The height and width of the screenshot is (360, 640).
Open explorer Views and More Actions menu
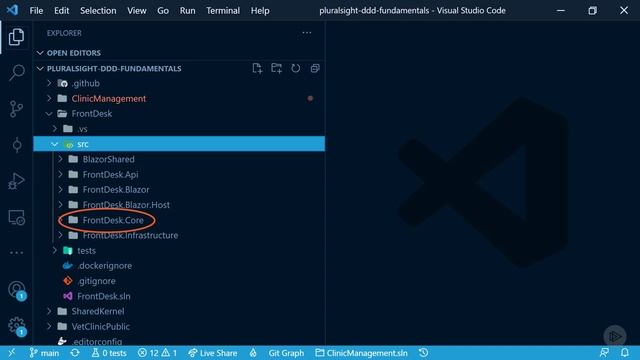click(307, 33)
